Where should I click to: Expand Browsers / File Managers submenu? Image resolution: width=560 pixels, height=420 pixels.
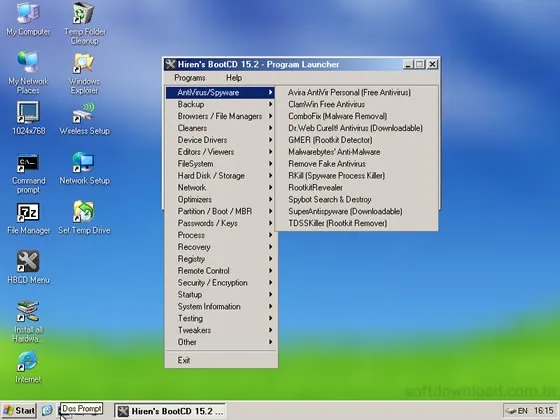point(220,116)
